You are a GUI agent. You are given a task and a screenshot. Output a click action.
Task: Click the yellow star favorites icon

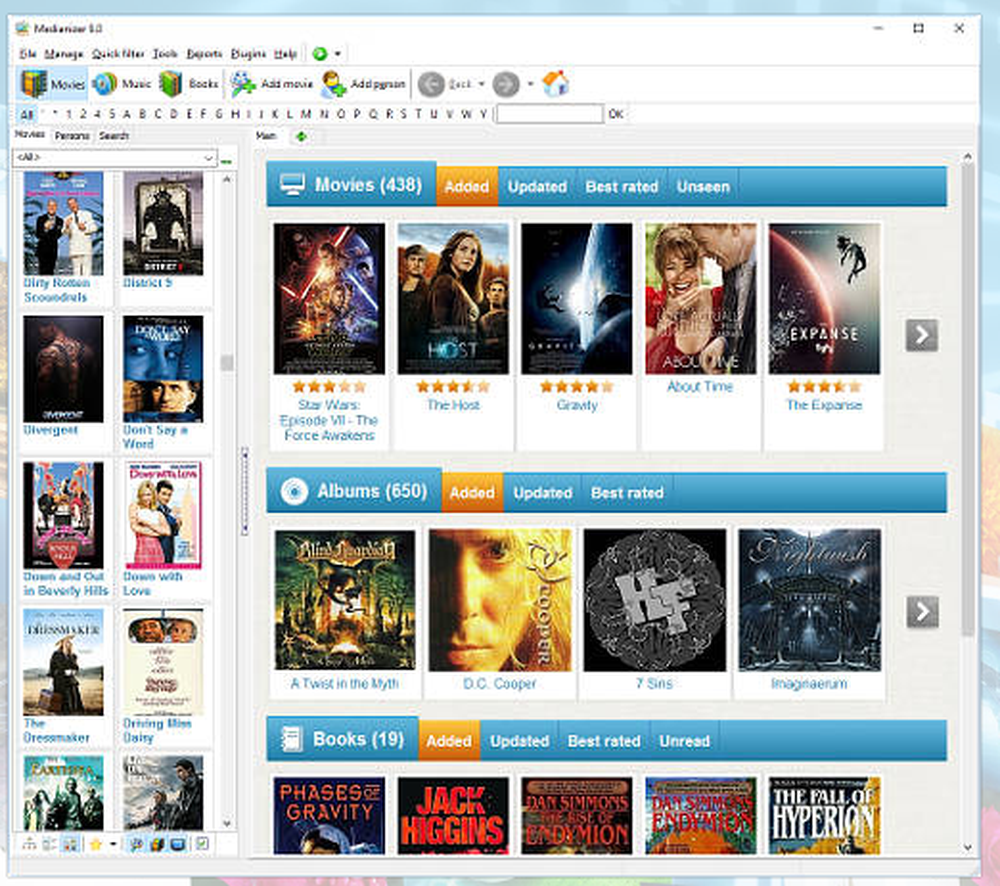(96, 844)
